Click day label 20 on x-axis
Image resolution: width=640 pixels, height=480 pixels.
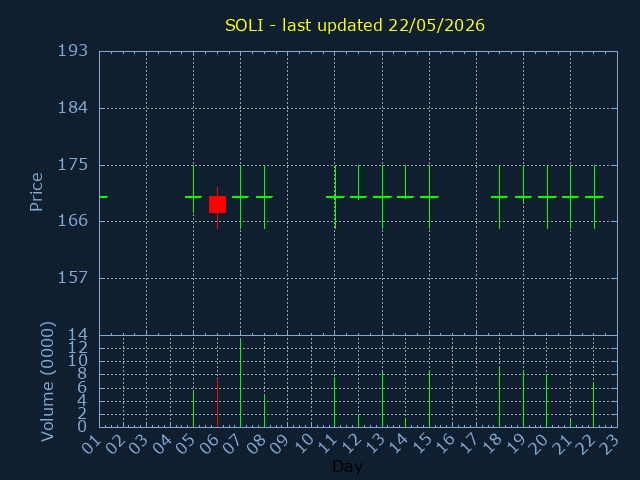pos(539,443)
